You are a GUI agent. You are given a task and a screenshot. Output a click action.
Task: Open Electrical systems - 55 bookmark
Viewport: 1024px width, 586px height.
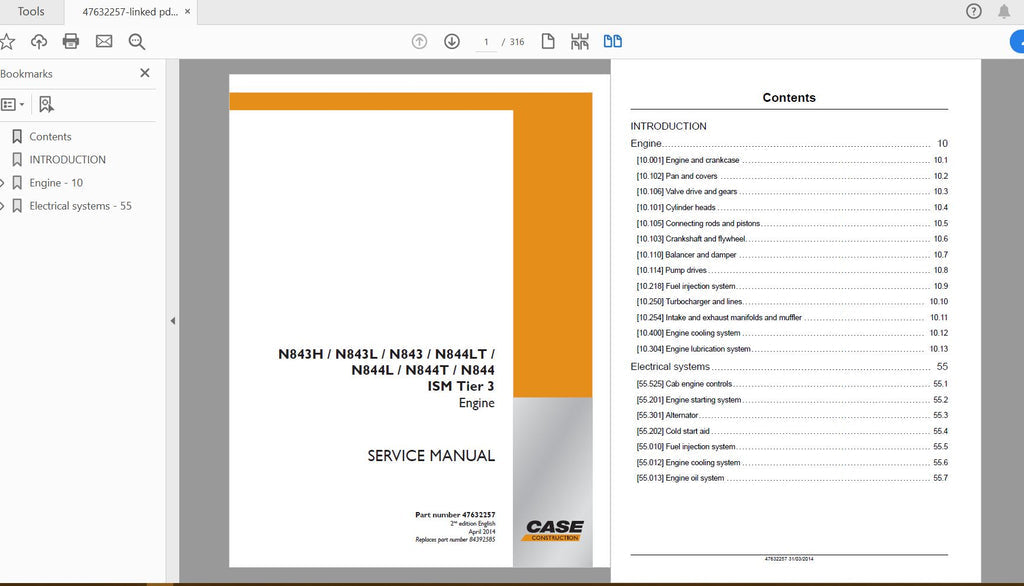point(80,206)
